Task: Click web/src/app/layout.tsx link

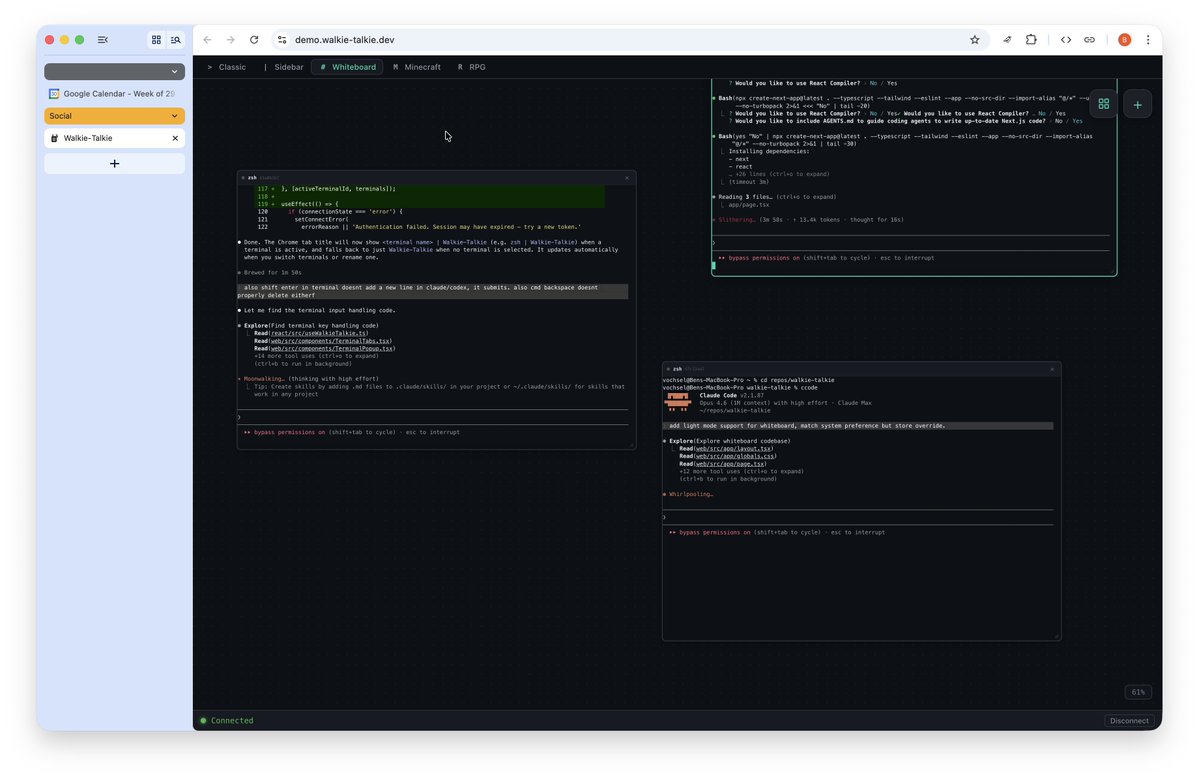Action: tap(733, 449)
